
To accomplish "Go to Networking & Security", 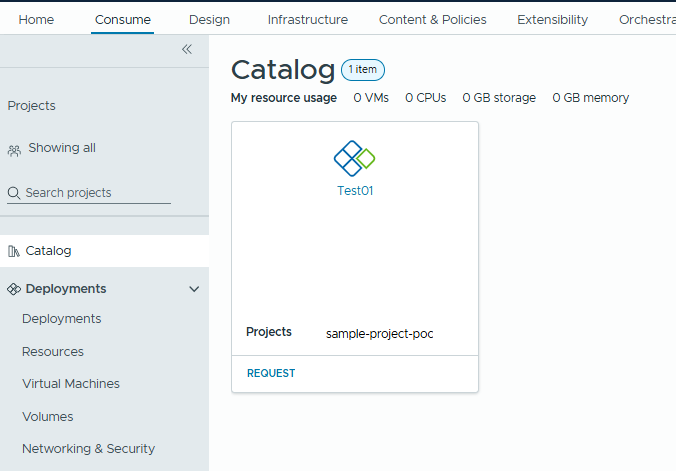I will coord(88,449).
